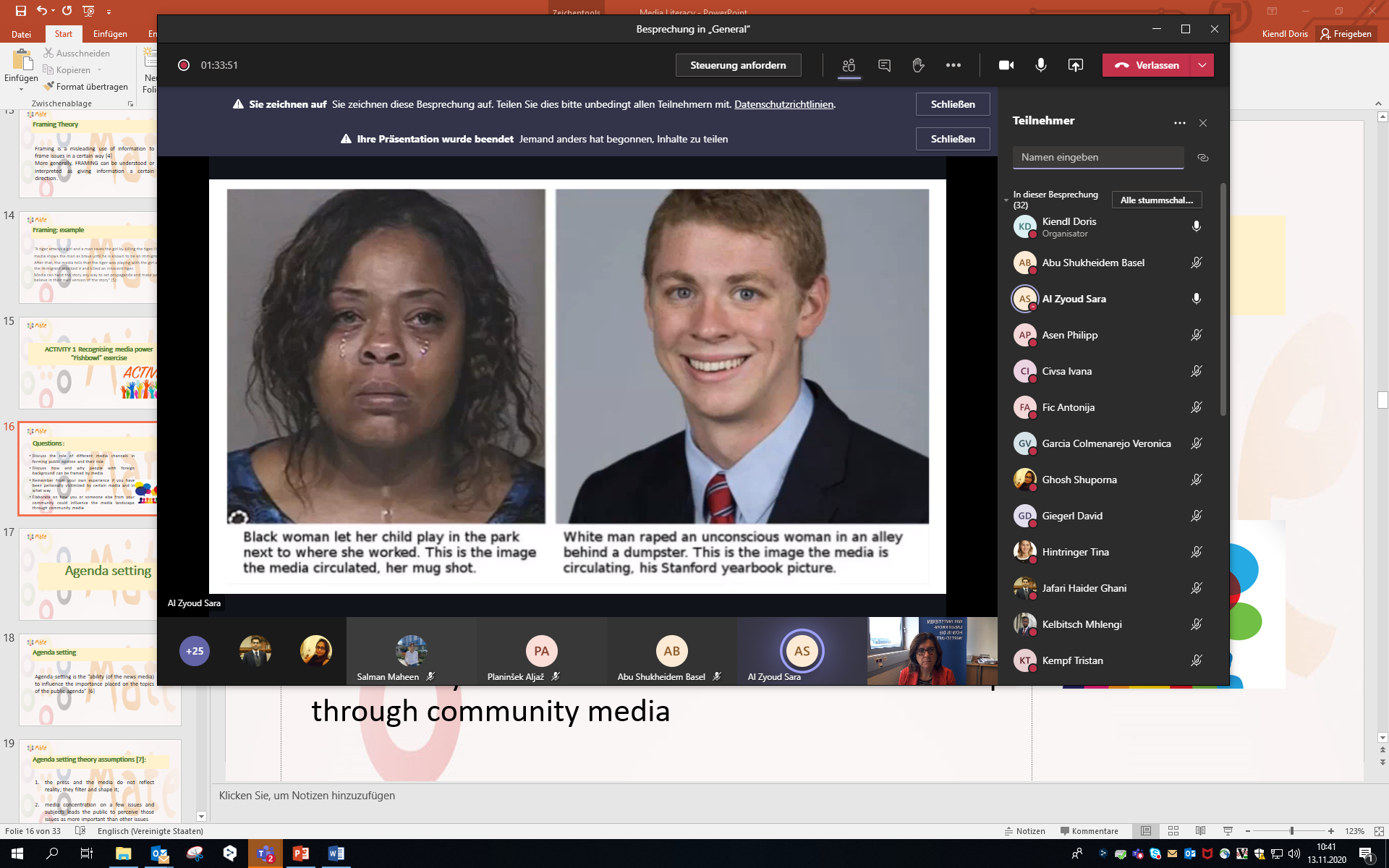The height and width of the screenshot is (868, 1389).
Task: Select Salman Maheen video tile
Action: point(411,651)
